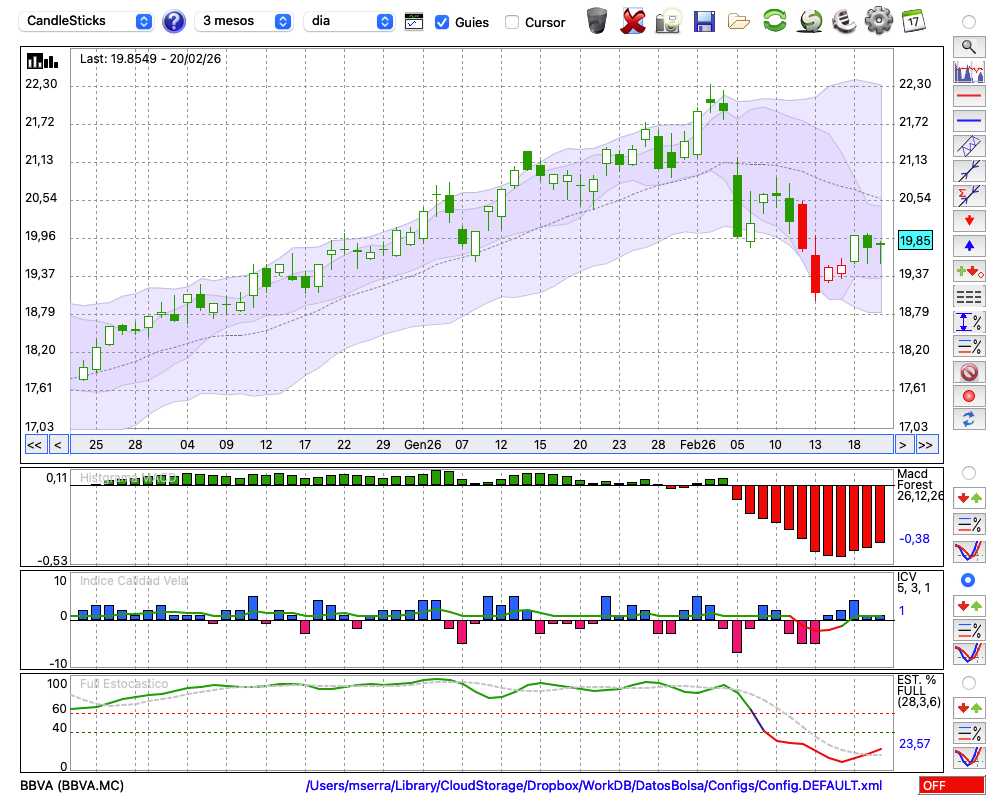Draw a blue horizontal line

(x=969, y=121)
